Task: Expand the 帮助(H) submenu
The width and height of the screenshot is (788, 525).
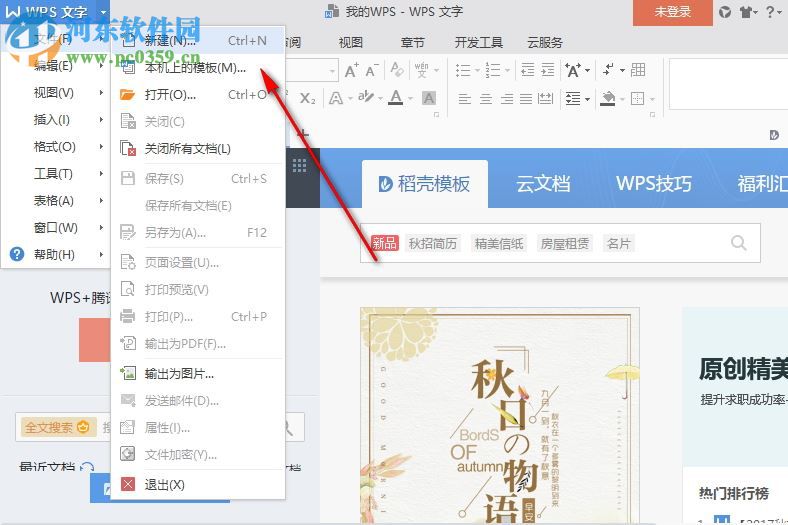Action: (x=55, y=255)
